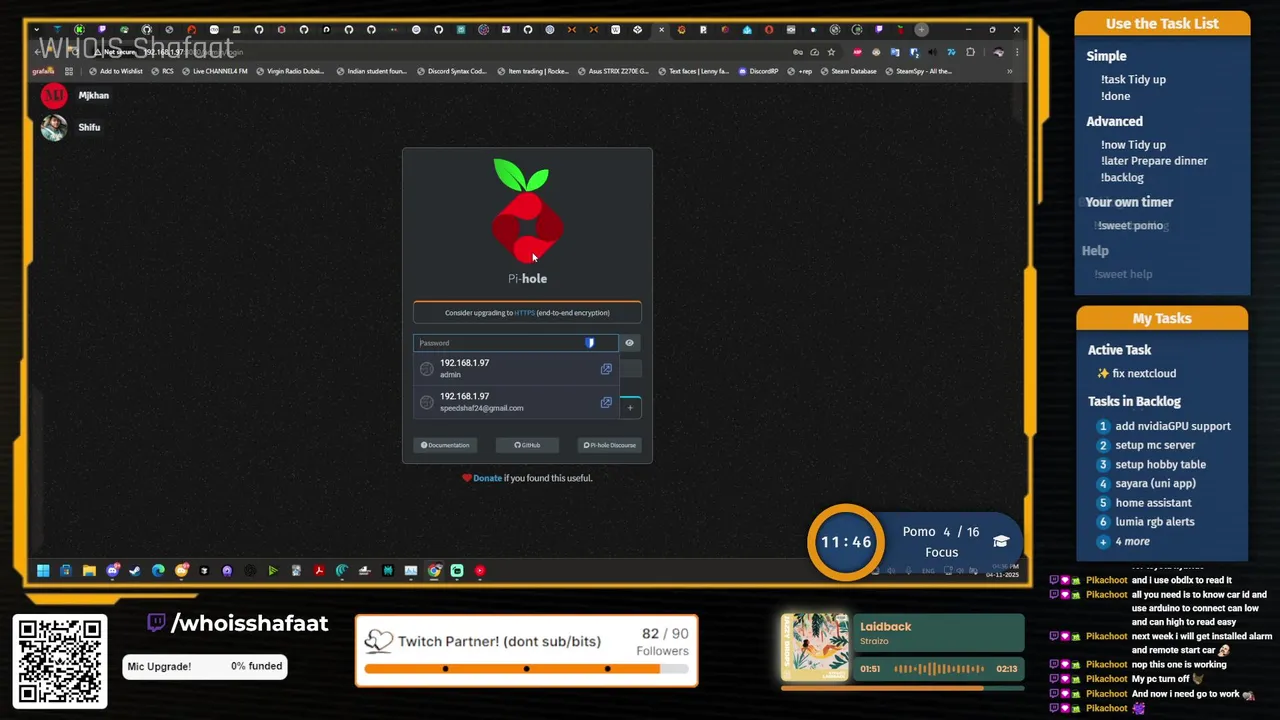Open the GitHub button on login card
1280x720 pixels.
[527, 445]
